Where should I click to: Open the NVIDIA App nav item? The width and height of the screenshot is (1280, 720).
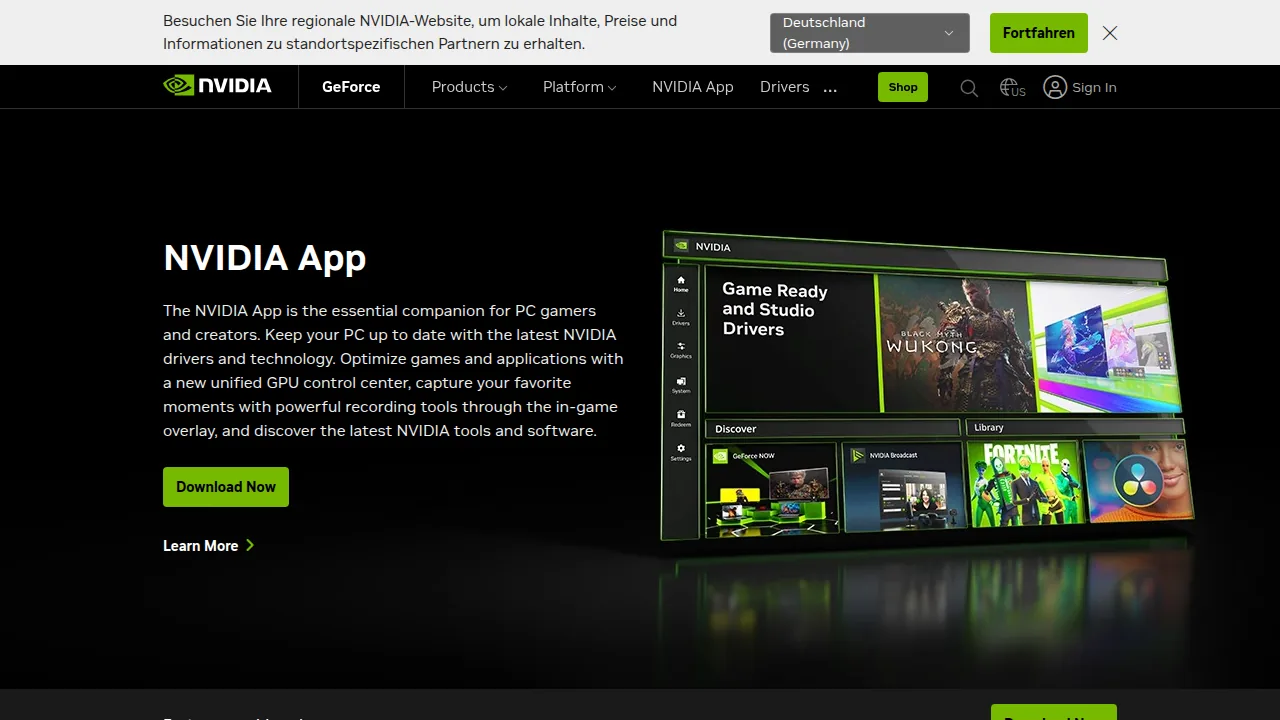(x=693, y=87)
